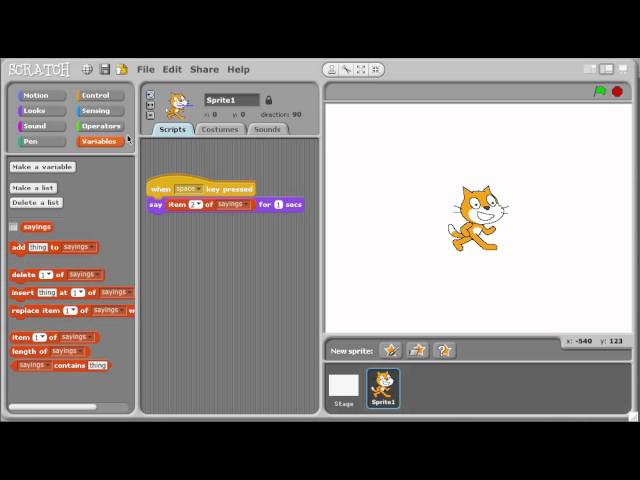The width and height of the screenshot is (640, 480).
Task: Set rotation style to don't rotate
Action: coord(150,115)
